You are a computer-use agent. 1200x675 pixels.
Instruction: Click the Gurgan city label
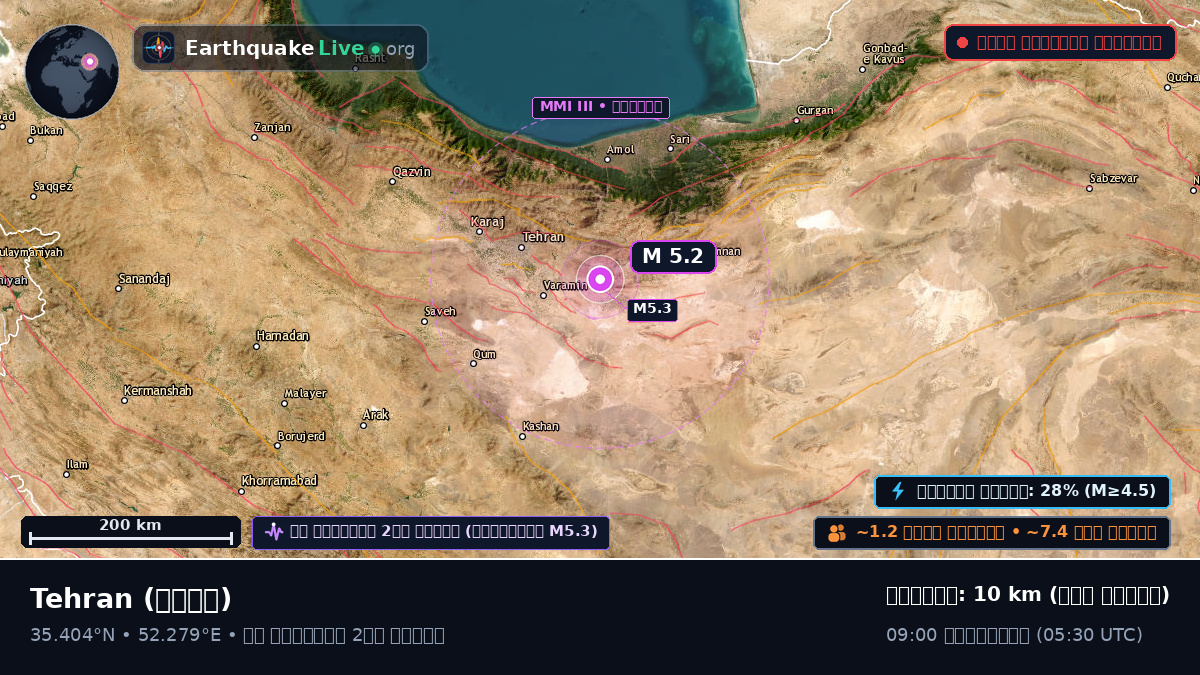(815, 111)
